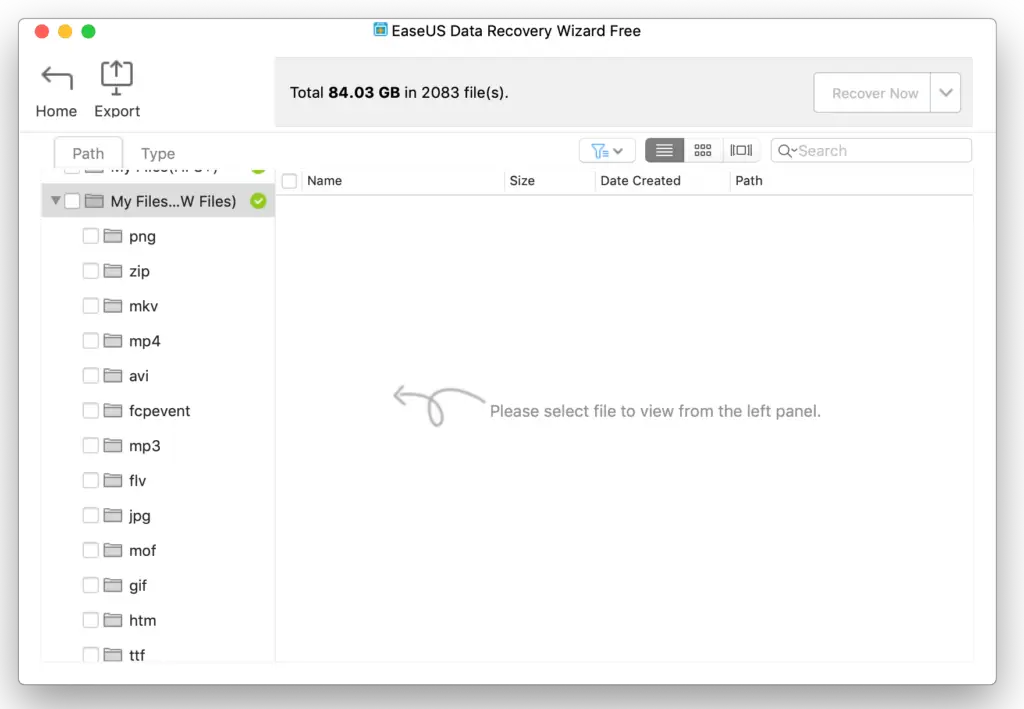The image size is (1024, 709).
Task: Select the ttf folder icon
Action: tap(113, 654)
